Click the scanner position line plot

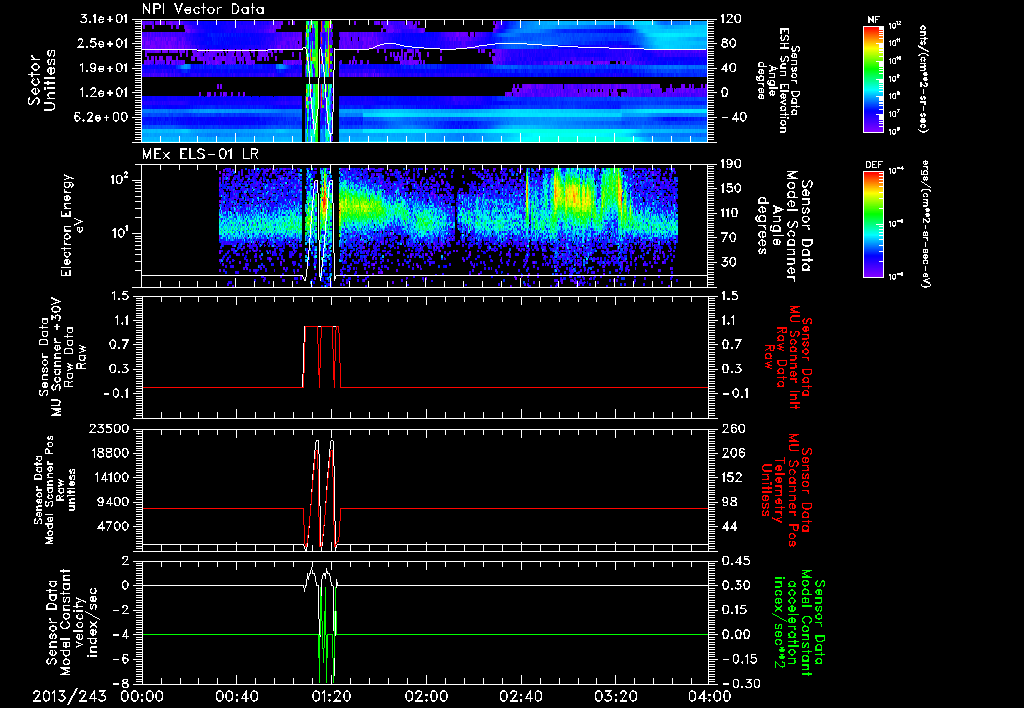[x=424, y=490]
